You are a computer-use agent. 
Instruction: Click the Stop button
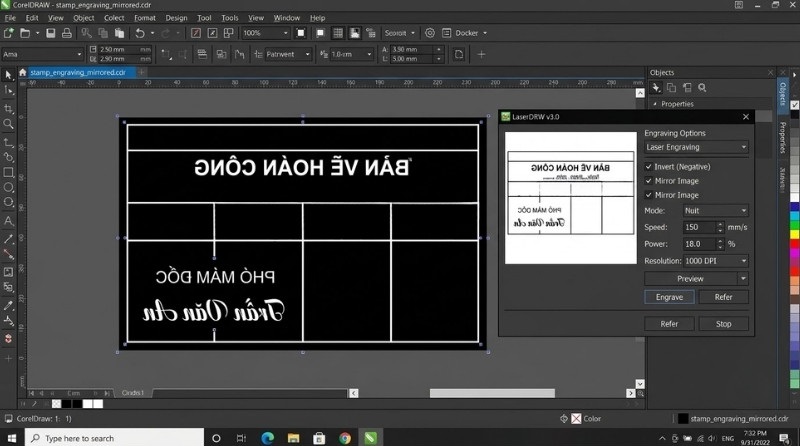click(723, 324)
